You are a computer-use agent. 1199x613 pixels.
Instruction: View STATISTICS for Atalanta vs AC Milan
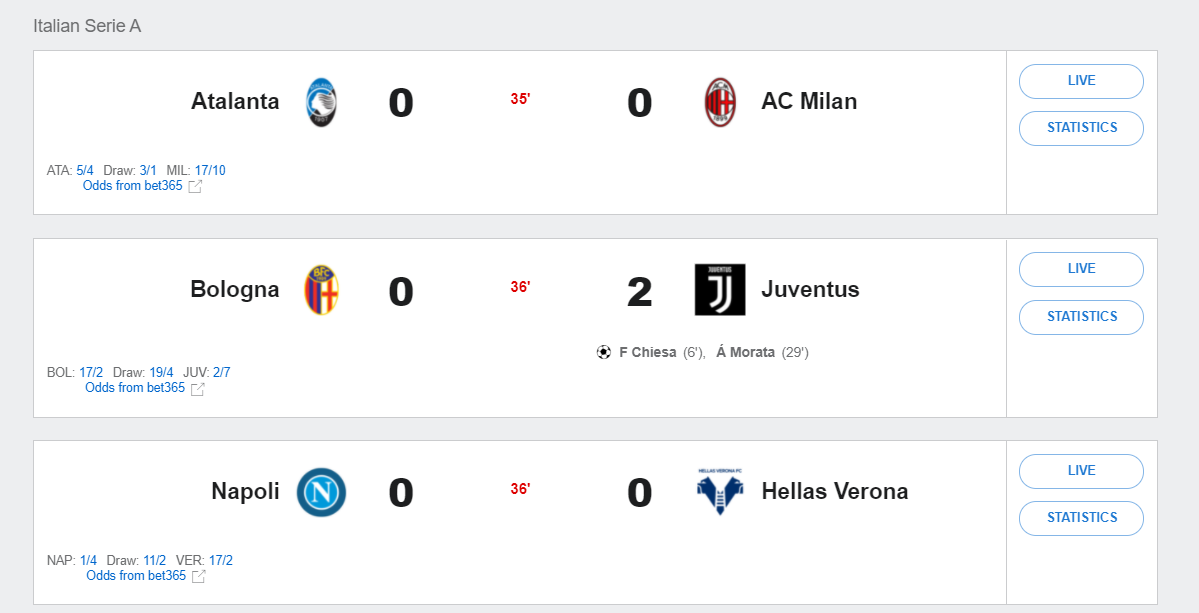[x=1081, y=128]
